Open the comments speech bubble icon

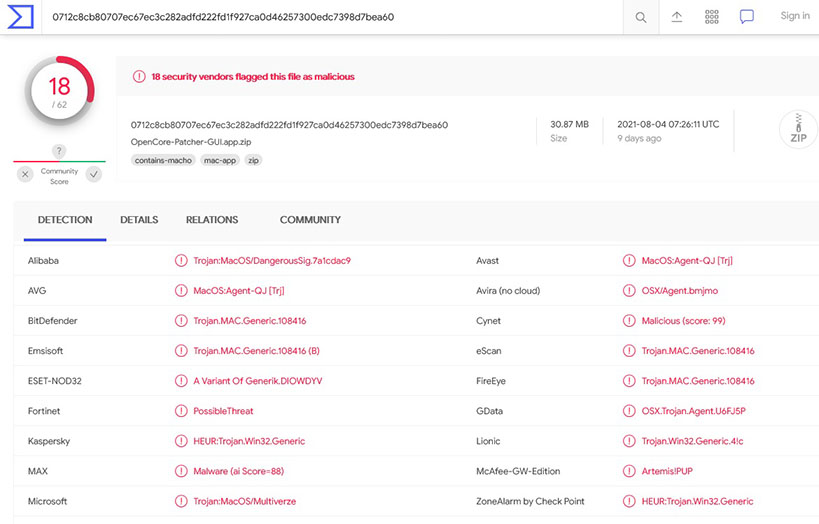(x=747, y=17)
